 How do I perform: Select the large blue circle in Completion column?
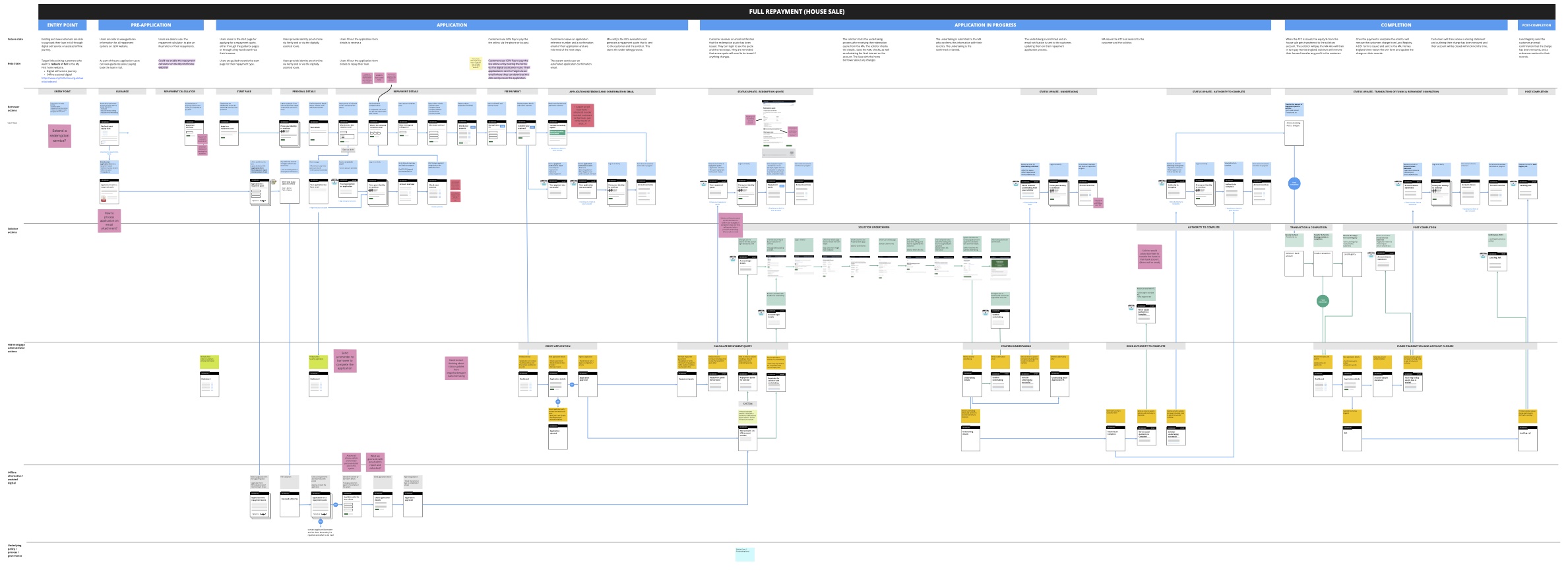tap(1294, 184)
